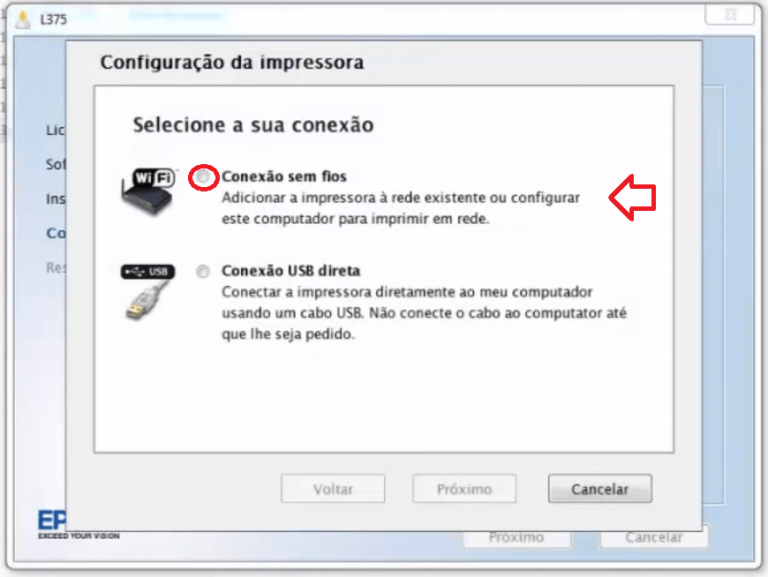Click the background window's Próximo button
This screenshot has height=577, width=768.
[x=517, y=538]
